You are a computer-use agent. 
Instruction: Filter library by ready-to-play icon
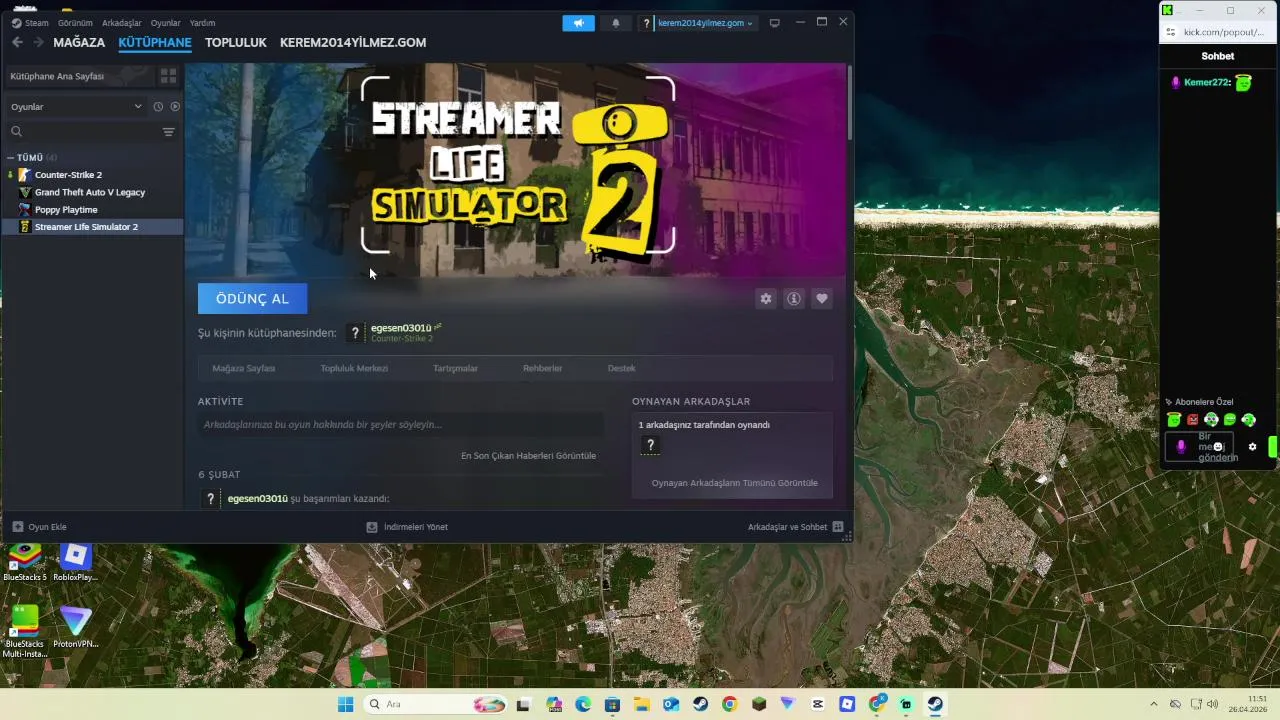[175, 107]
